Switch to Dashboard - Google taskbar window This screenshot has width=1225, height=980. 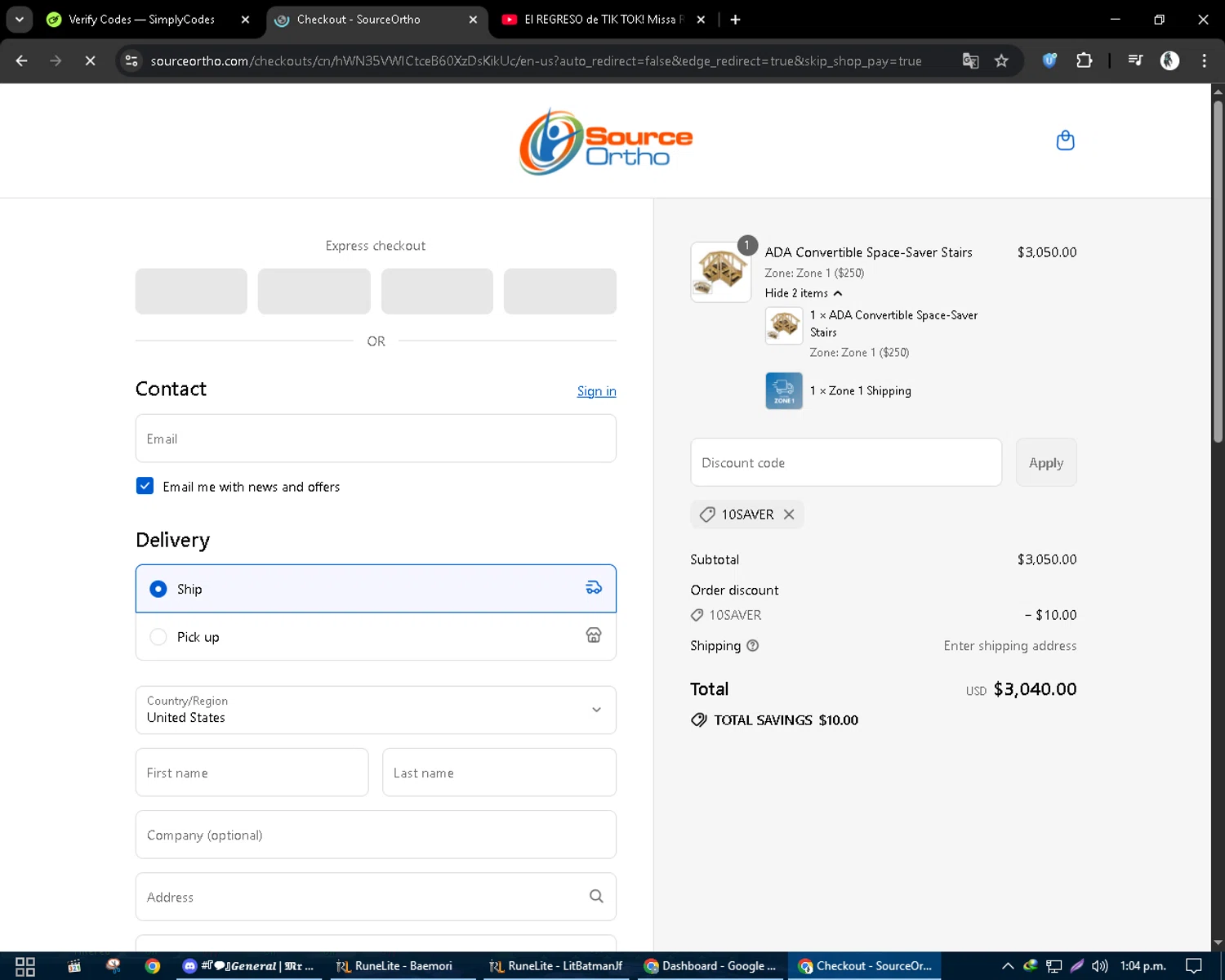710,966
